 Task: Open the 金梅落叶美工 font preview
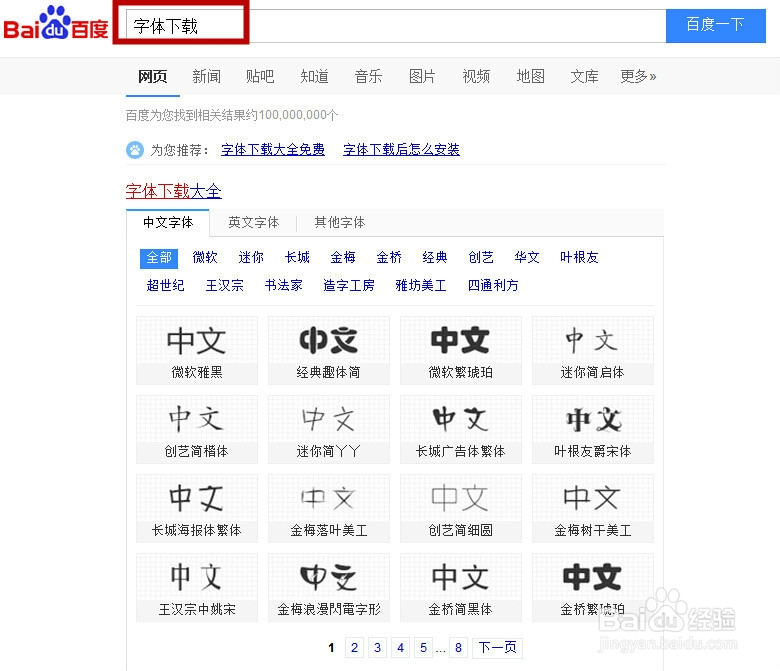pyautogui.click(x=329, y=508)
